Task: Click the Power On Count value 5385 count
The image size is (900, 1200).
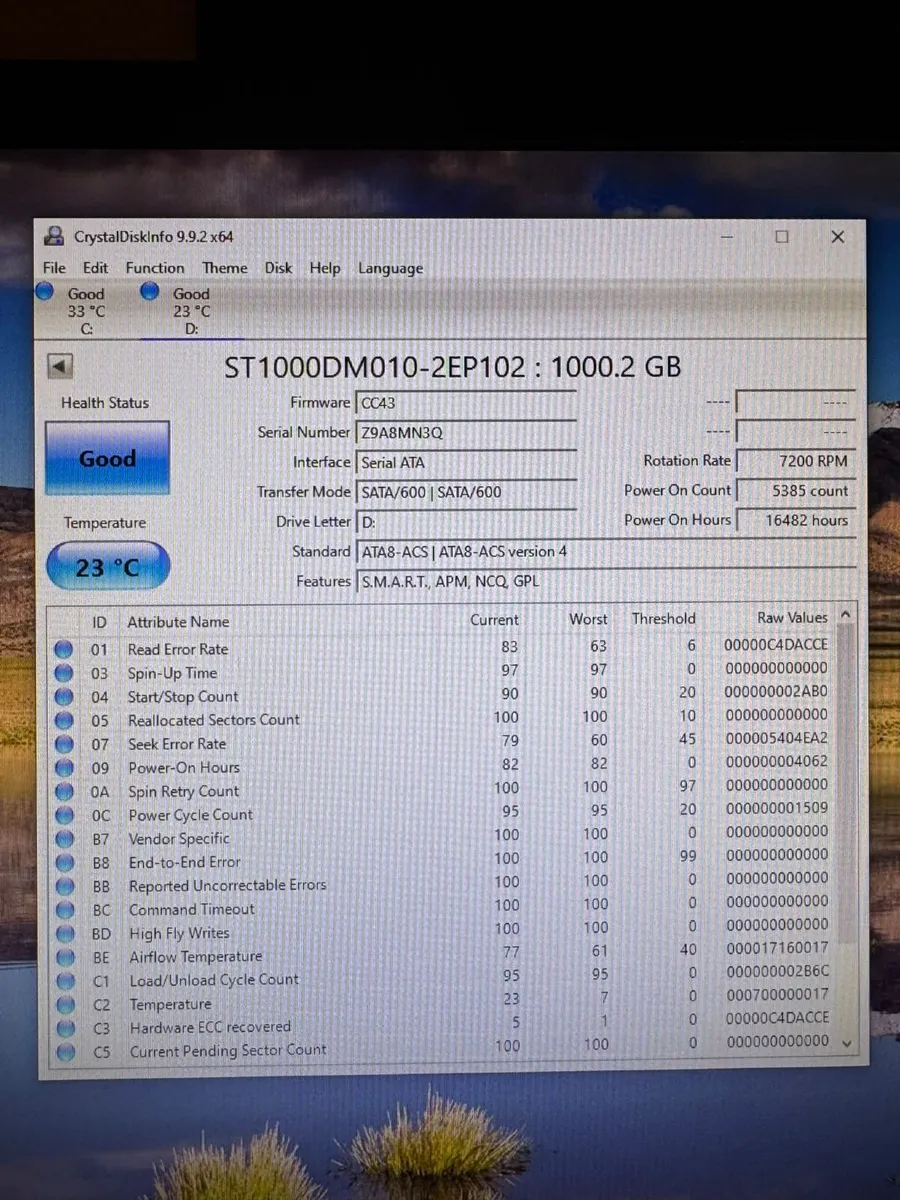Action: [795, 491]
